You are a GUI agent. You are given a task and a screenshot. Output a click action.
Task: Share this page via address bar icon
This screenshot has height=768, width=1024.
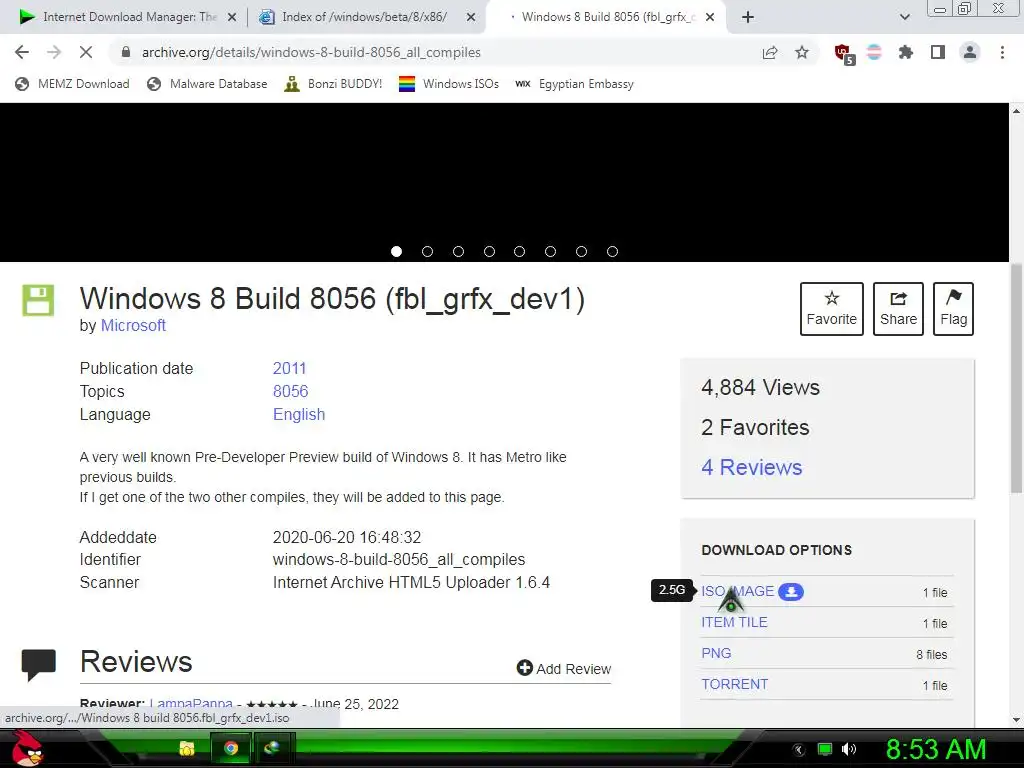[x=770, y=52]
